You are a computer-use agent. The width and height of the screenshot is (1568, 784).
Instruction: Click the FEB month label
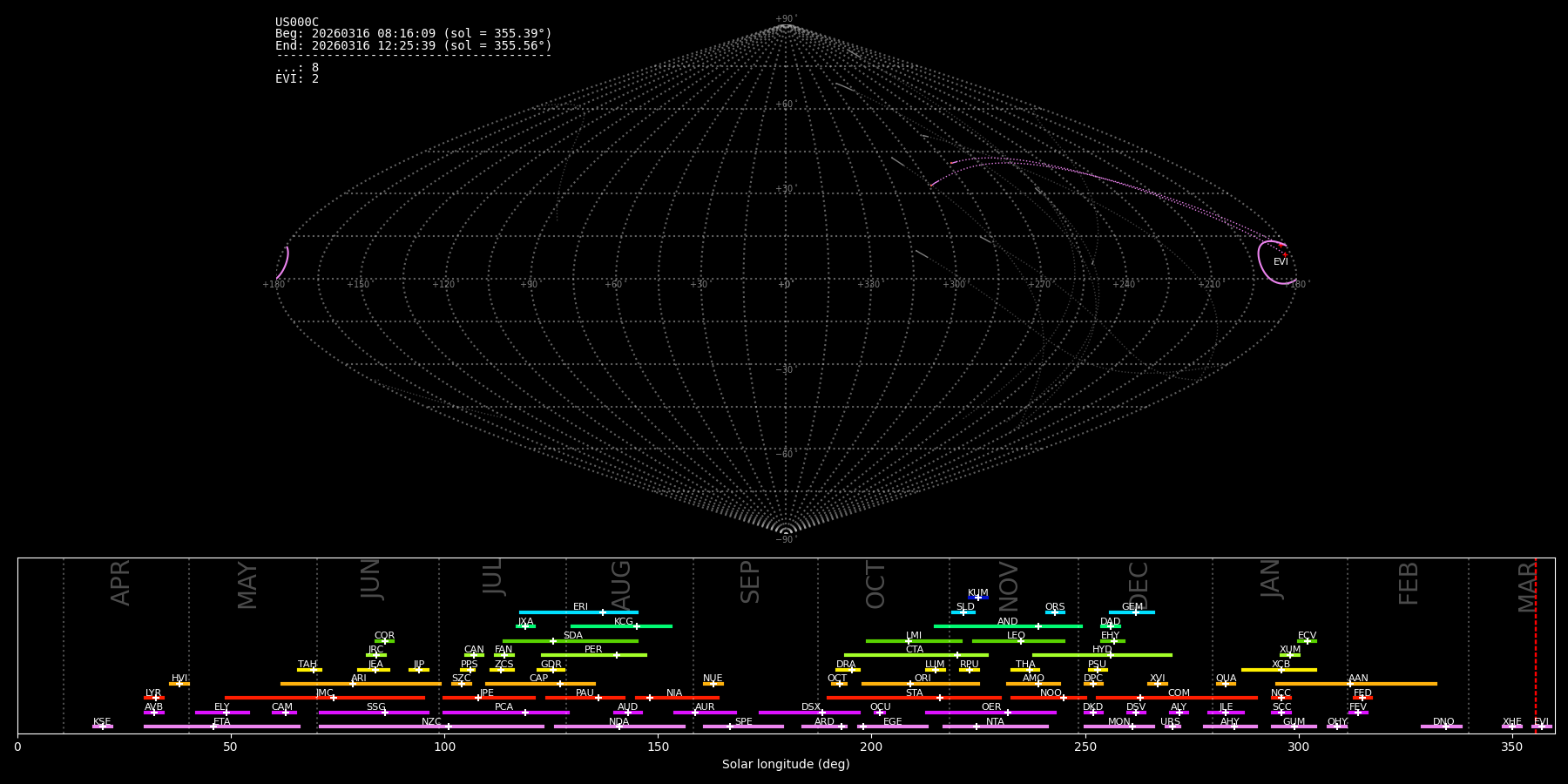click(x=1409, y=583)
